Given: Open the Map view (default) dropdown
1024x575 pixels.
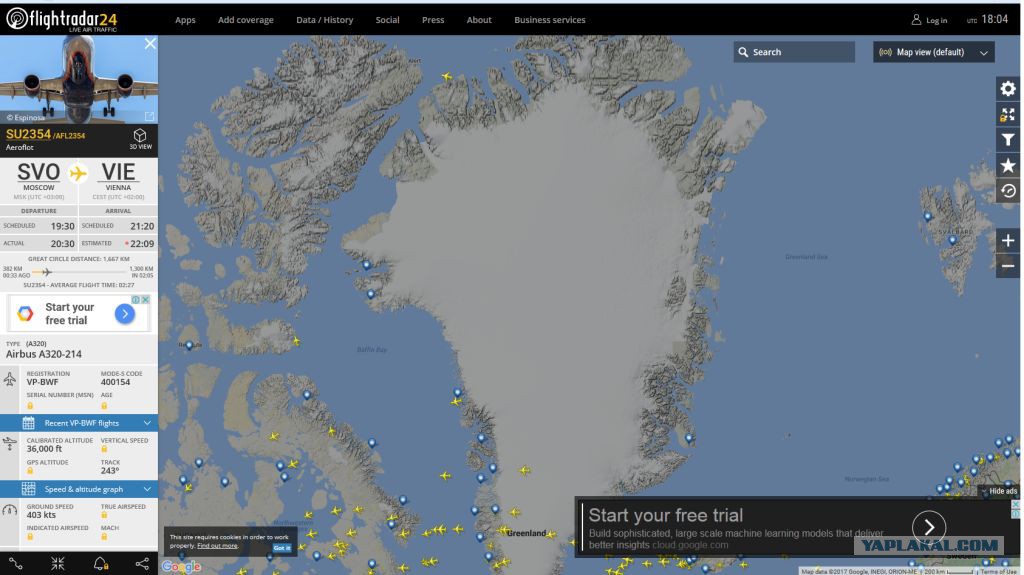Looking at the screenshot, I should point(934,52).
